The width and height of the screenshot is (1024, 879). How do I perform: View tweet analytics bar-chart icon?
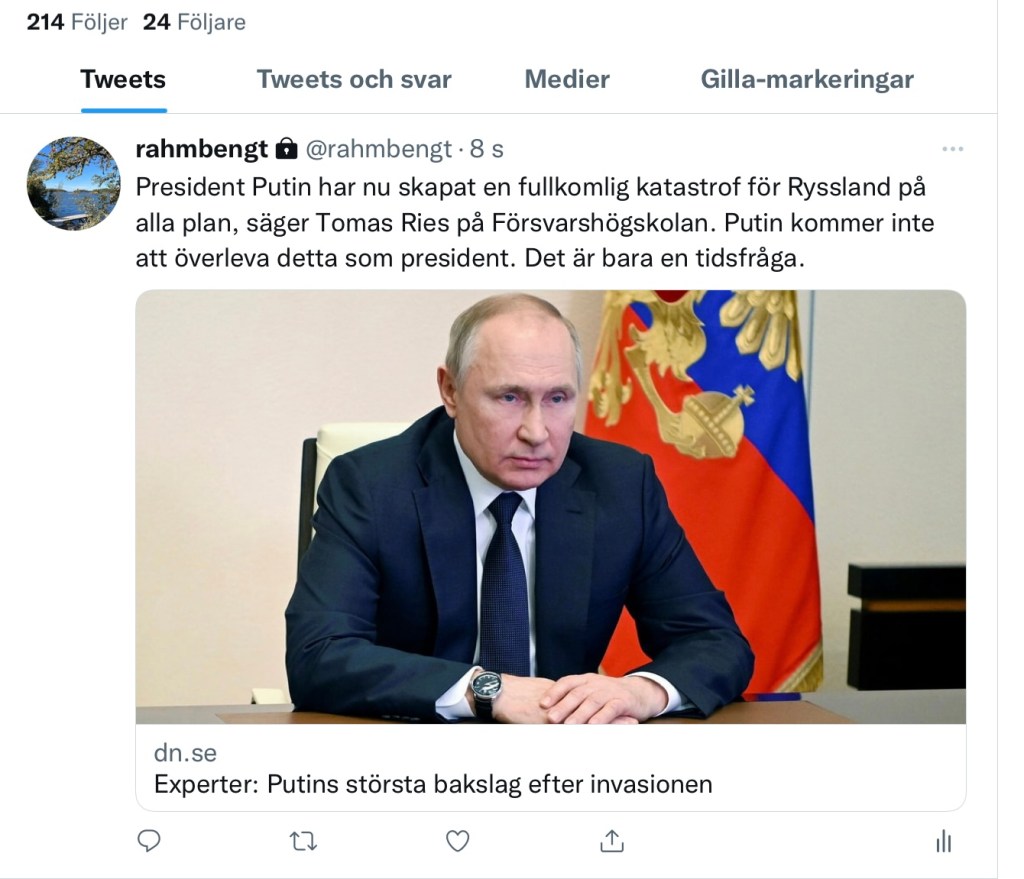click(x=943, y=841)
